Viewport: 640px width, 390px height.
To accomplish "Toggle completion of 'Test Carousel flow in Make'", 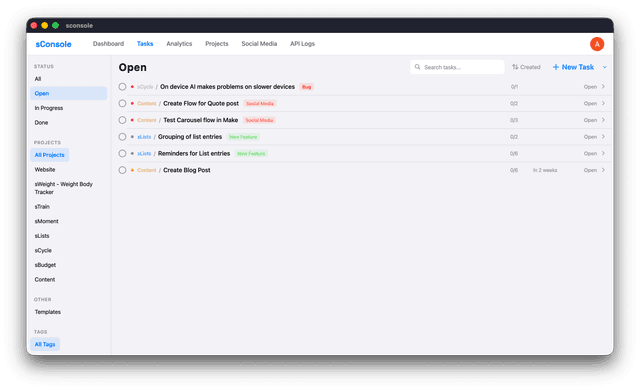I will pyautogui.click(x=122, y=120).
